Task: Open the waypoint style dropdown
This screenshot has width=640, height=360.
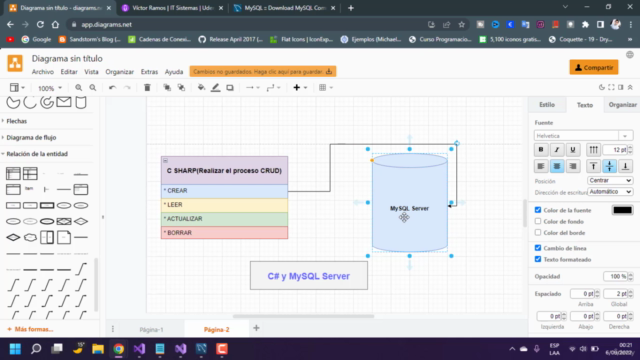Action: 273,88
